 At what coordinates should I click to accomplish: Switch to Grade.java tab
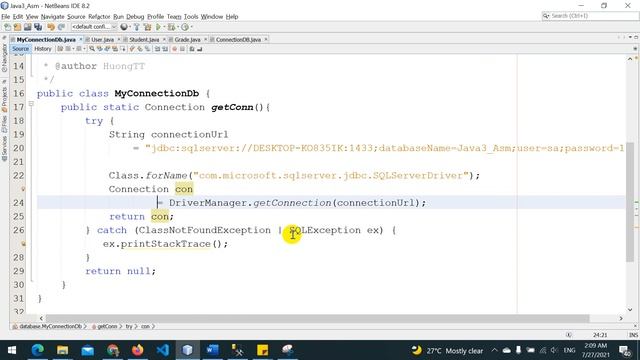point(187,40)
